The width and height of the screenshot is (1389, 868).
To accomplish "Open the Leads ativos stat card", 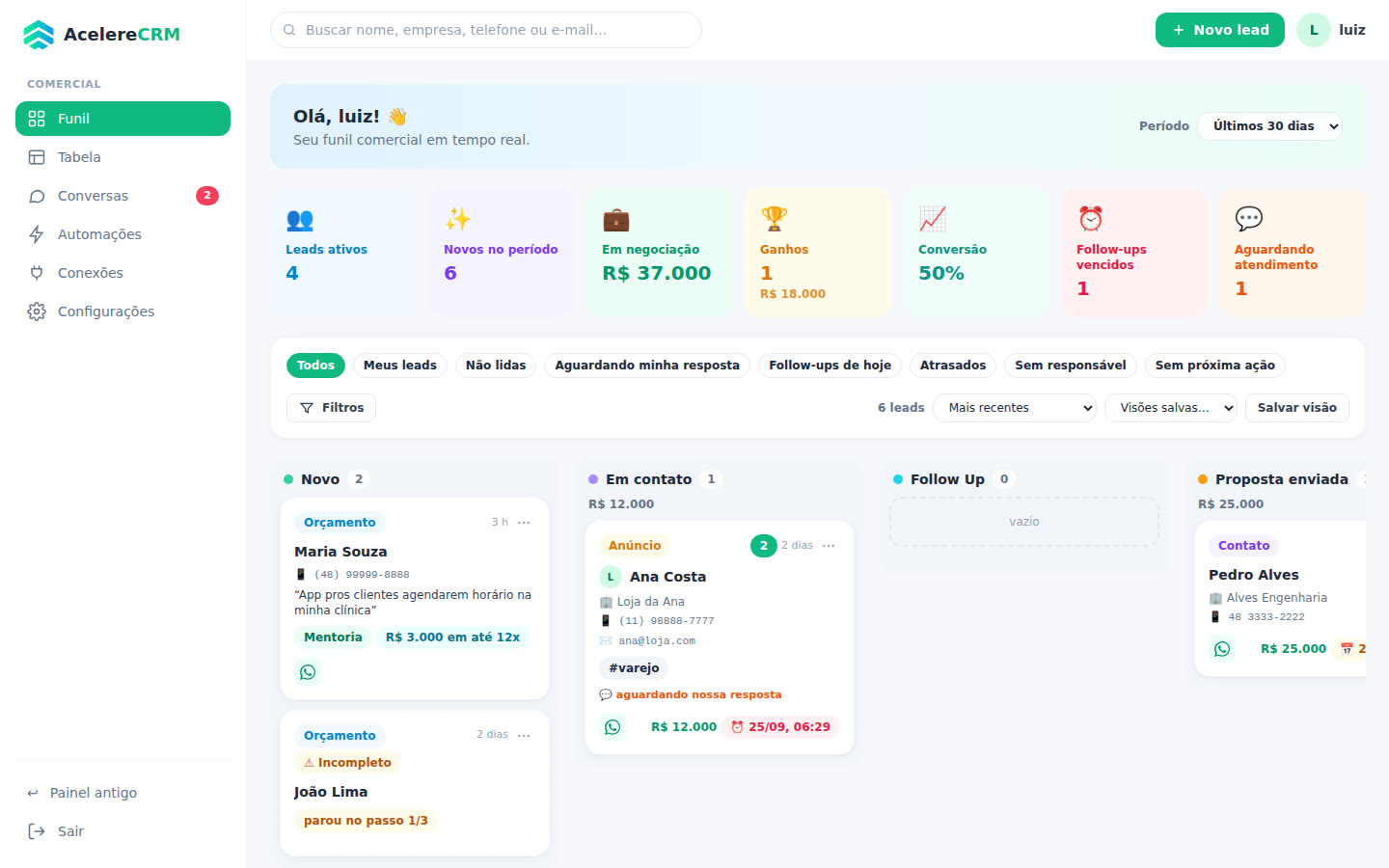I will point(343,253).
